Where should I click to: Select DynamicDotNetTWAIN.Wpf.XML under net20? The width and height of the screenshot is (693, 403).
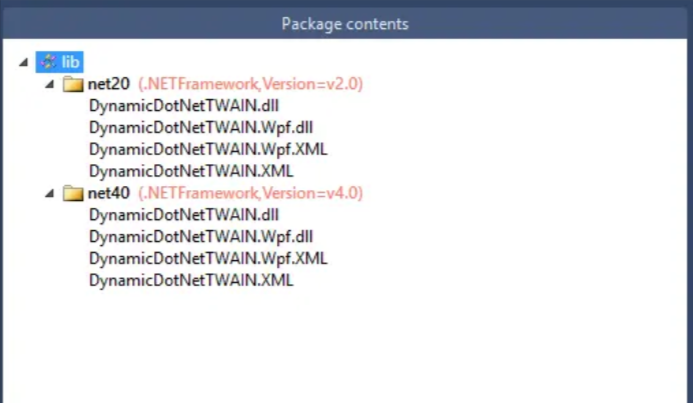pyautogui.click(x=208, y=149)
